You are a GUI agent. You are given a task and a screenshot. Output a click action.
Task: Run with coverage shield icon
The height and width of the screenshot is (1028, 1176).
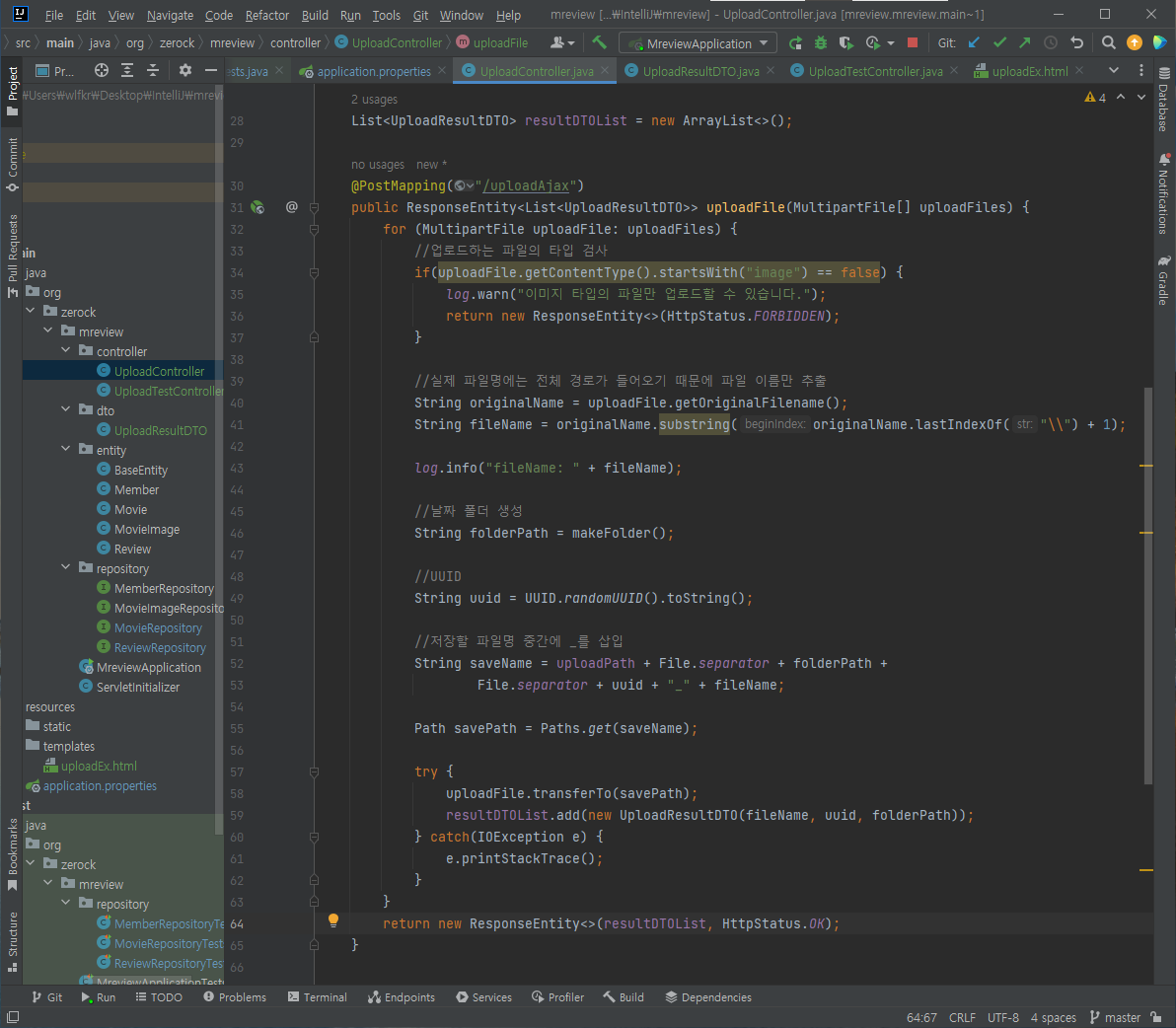846,42
